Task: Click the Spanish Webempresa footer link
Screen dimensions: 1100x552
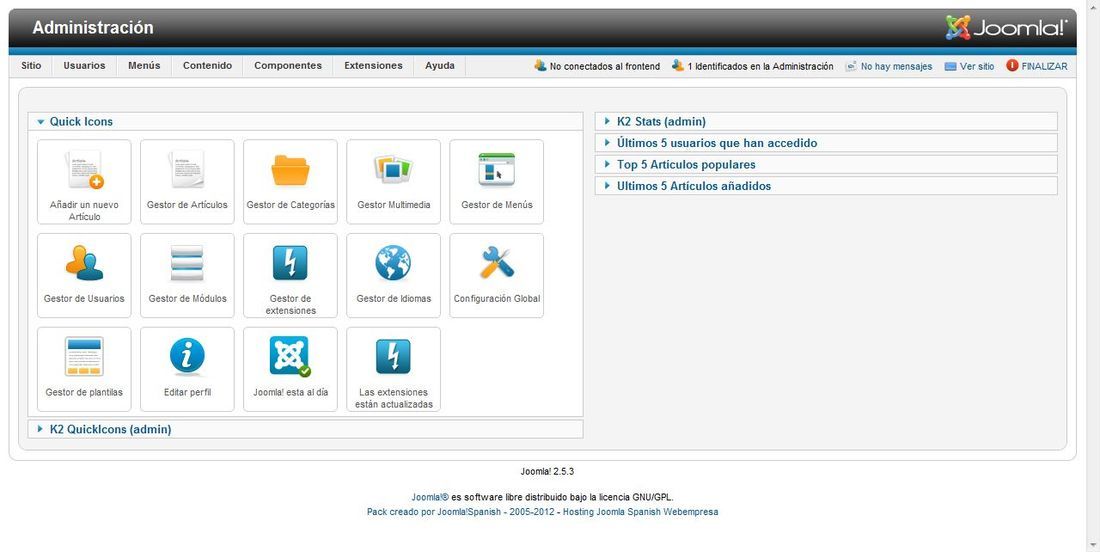Action: [x=673, y=512]
